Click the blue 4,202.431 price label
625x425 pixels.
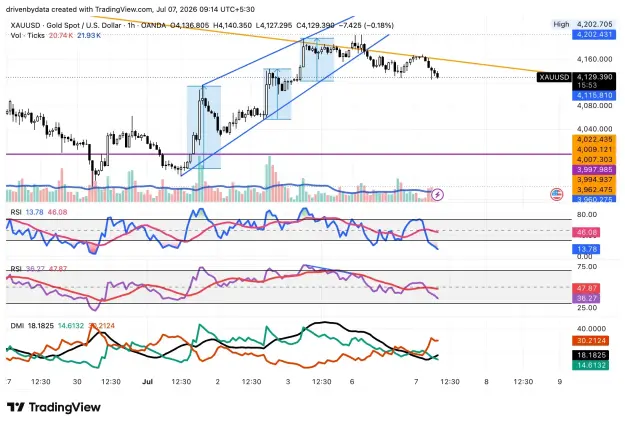(594, 34)
